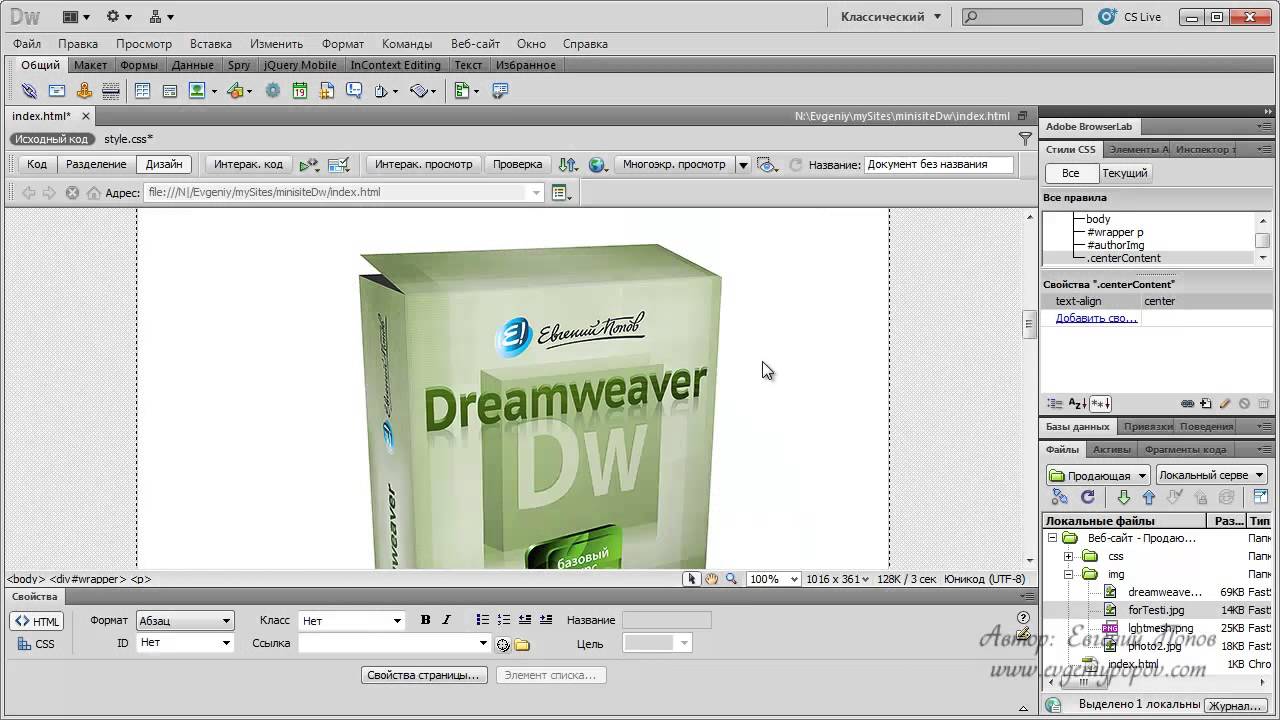Insert a Named Anchor using the anchor icon

click(x=84, y=91)
